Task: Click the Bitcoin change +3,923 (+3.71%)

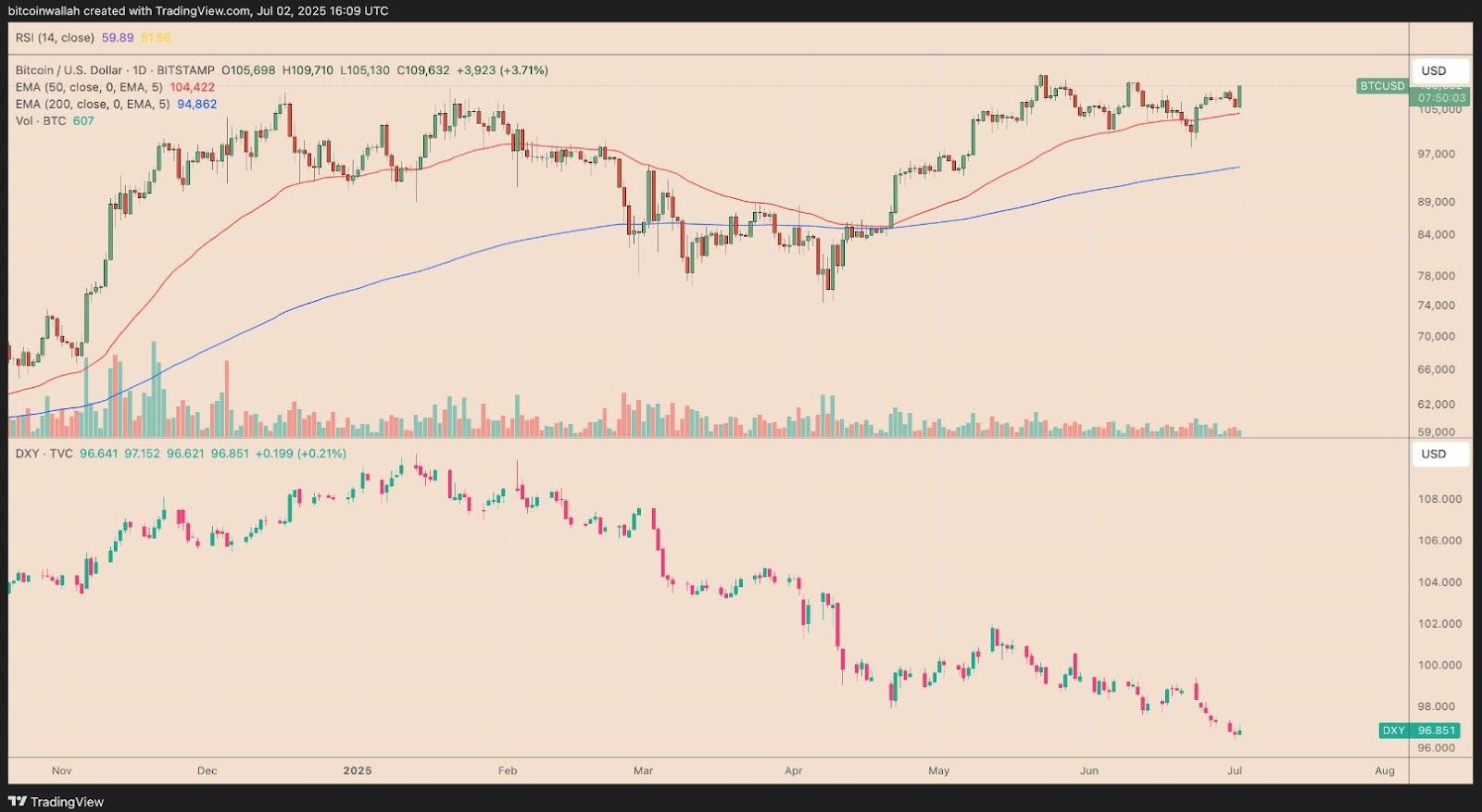Action: click(x=502, y=70)
